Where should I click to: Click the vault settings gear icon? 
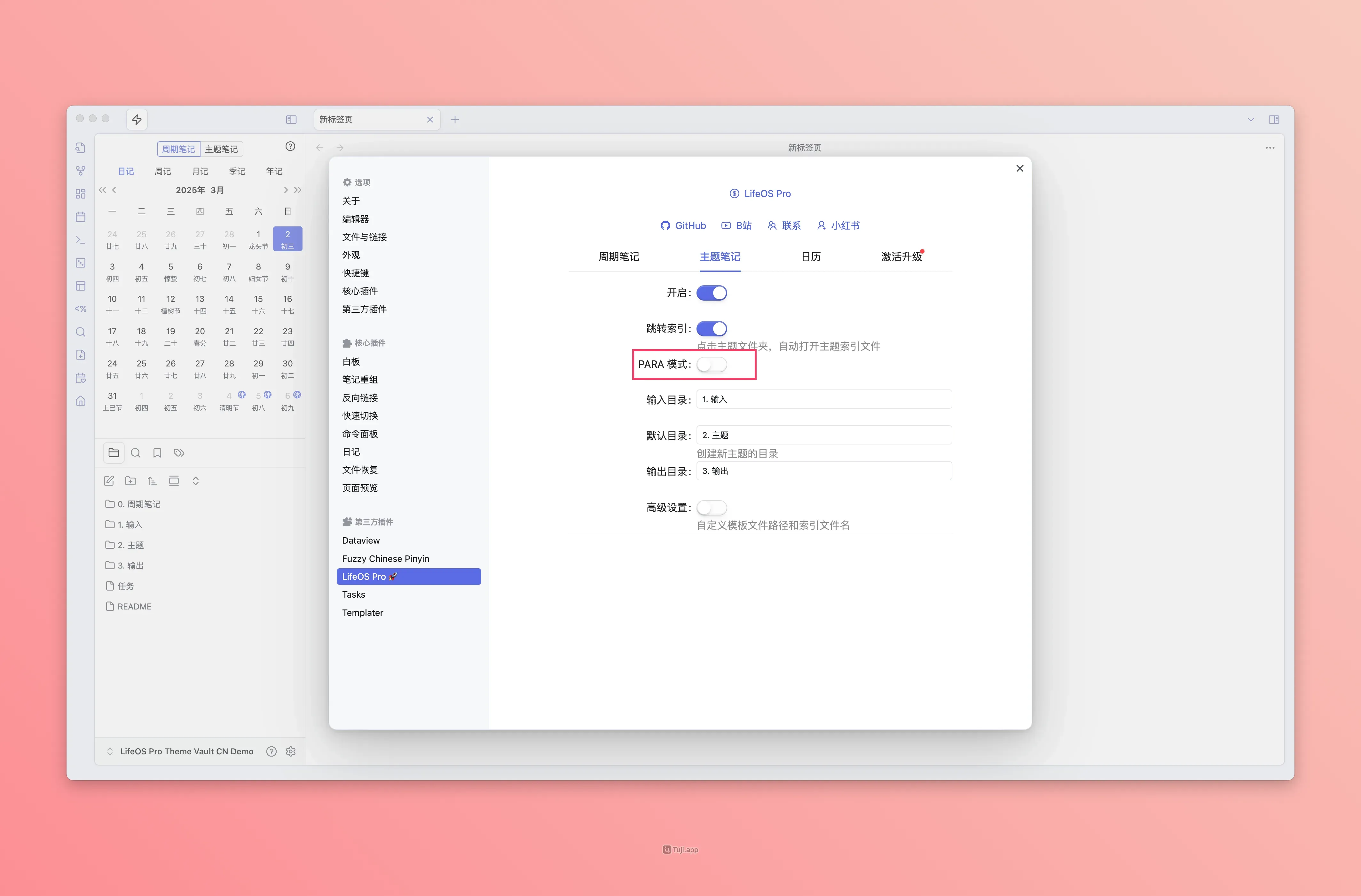pyautogui.click(x=290, y=751)
